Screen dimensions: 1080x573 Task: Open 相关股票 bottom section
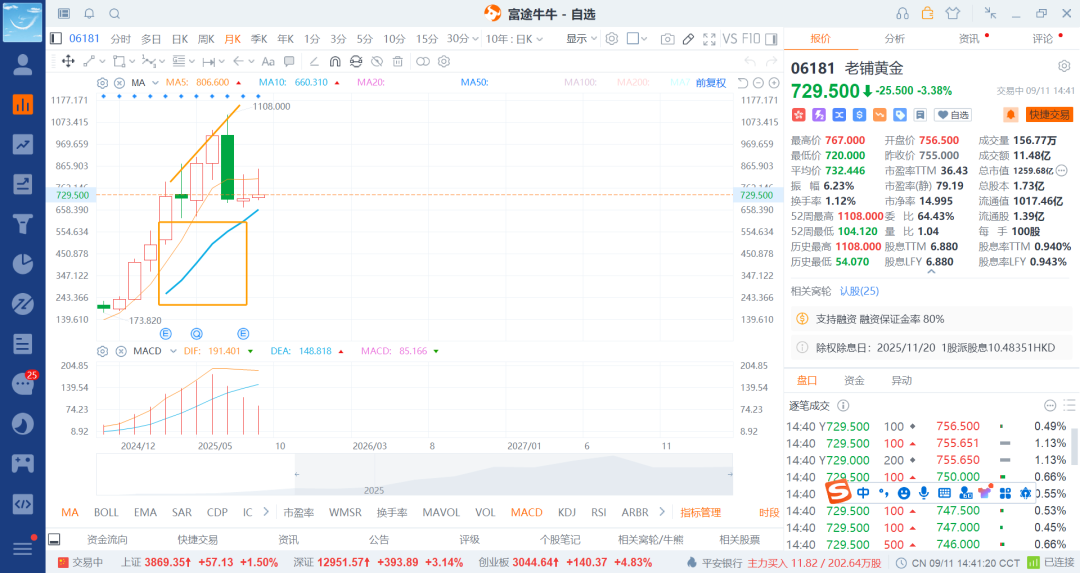point(740,539)
